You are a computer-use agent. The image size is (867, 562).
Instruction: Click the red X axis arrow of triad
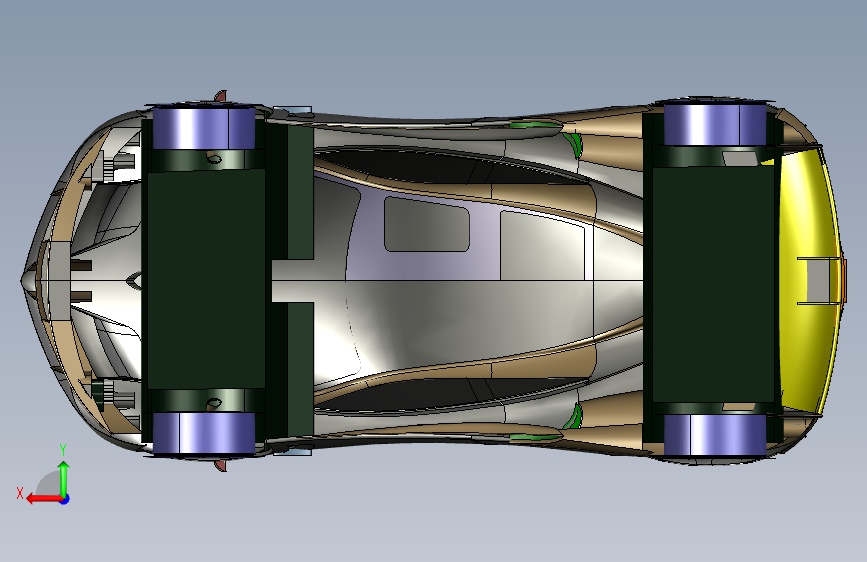[x=43, y=499]
